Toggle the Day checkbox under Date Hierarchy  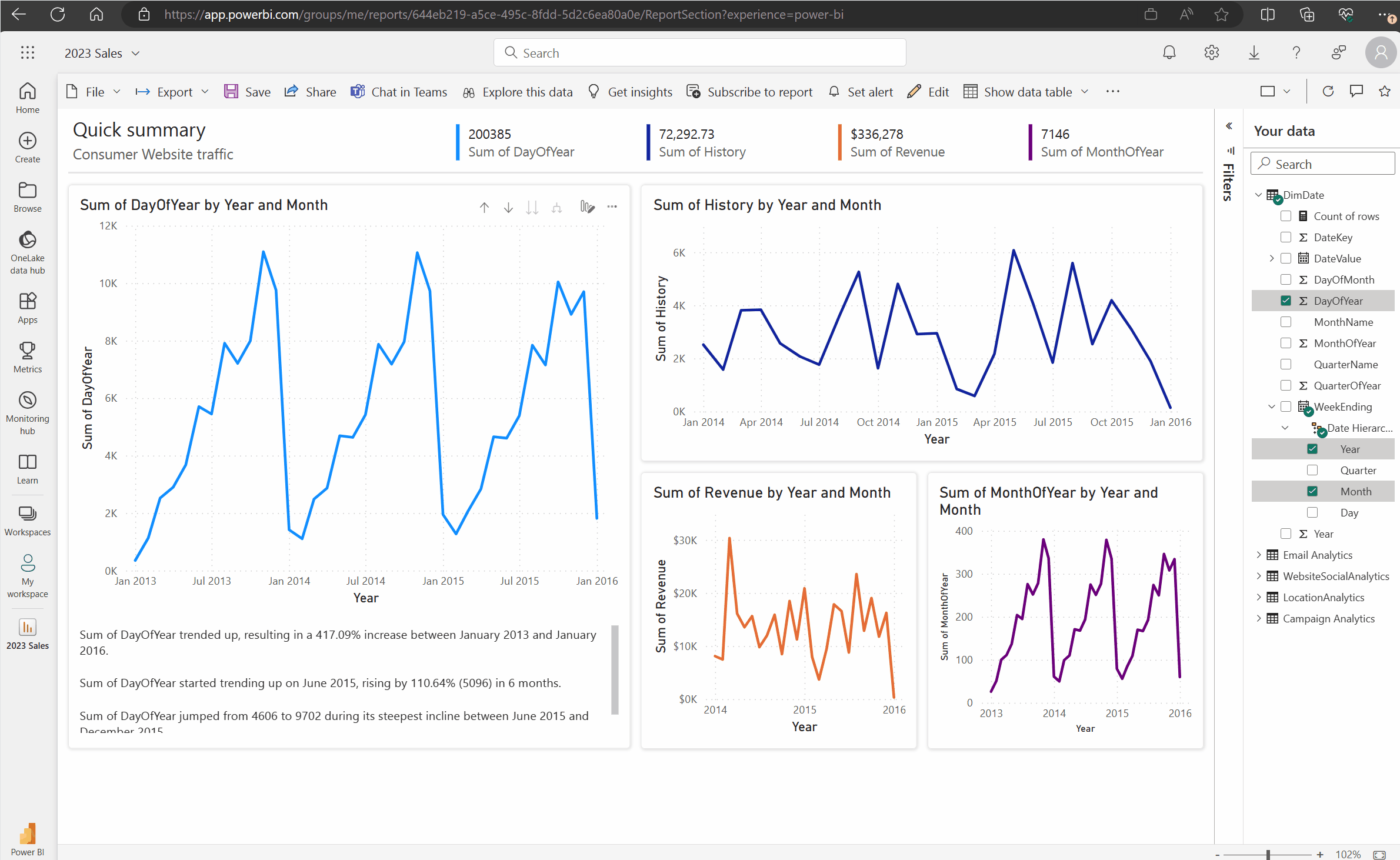click(x=1311, y=512)
